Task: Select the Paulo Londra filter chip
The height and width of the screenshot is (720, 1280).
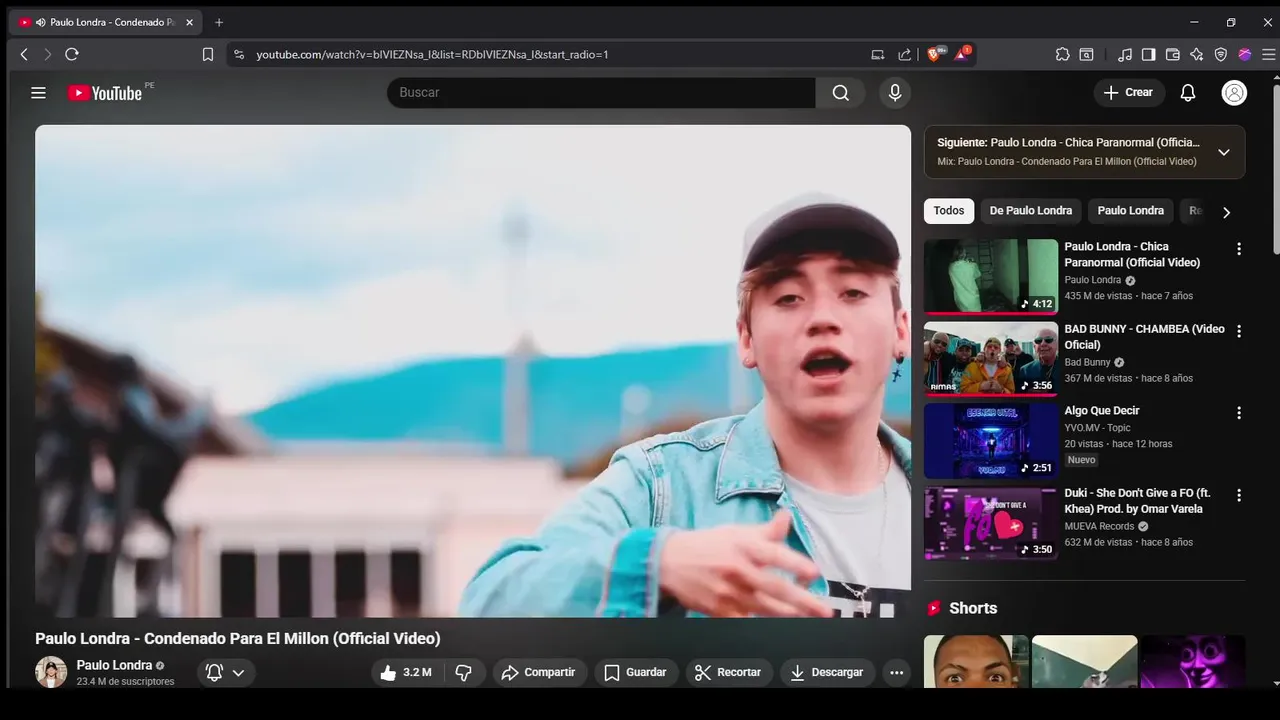Action: [x=1130, y=211]
